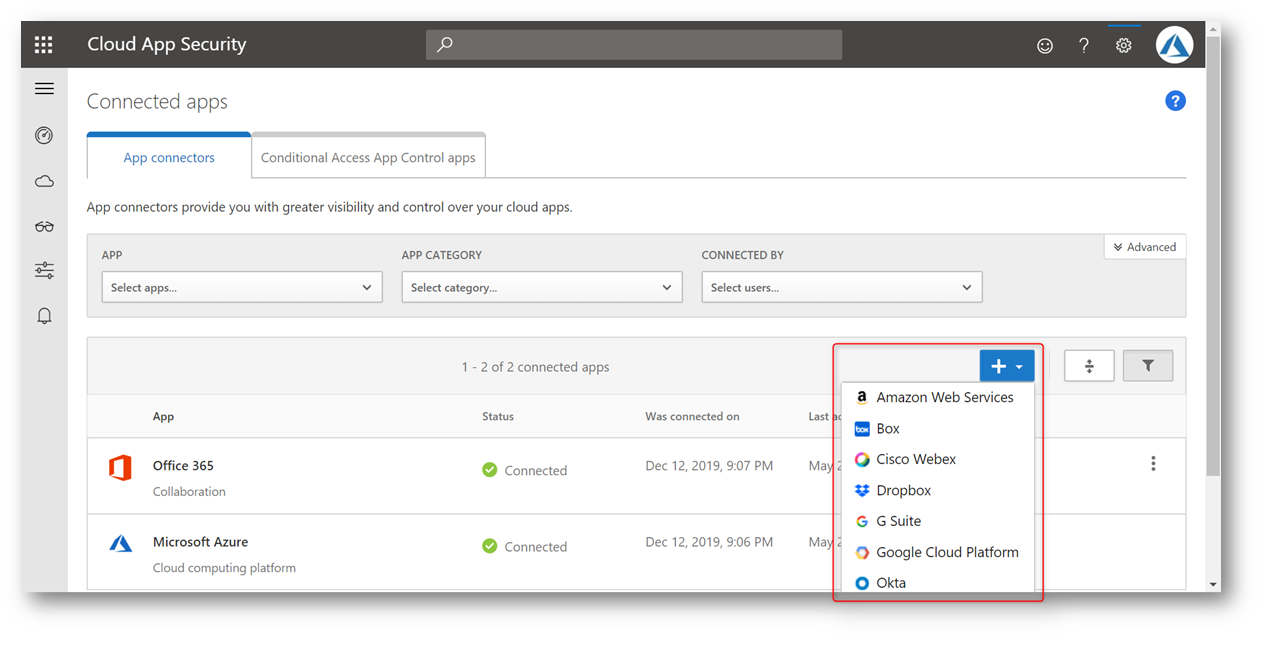Select G Suite from the connector menu
Viewport: 1263px width, 646px height.
938,521
